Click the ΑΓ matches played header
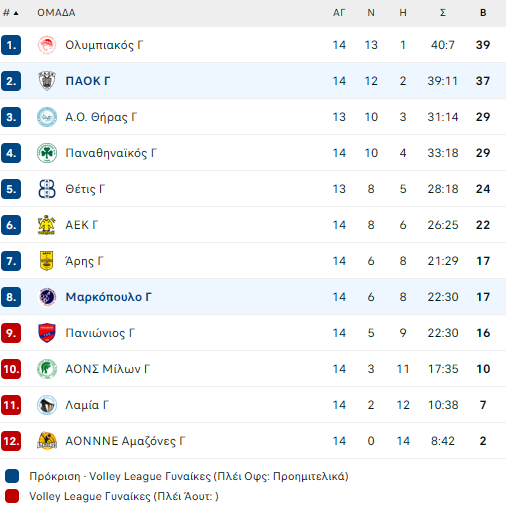This screenshot has width=506, height=506. [339, 13]
